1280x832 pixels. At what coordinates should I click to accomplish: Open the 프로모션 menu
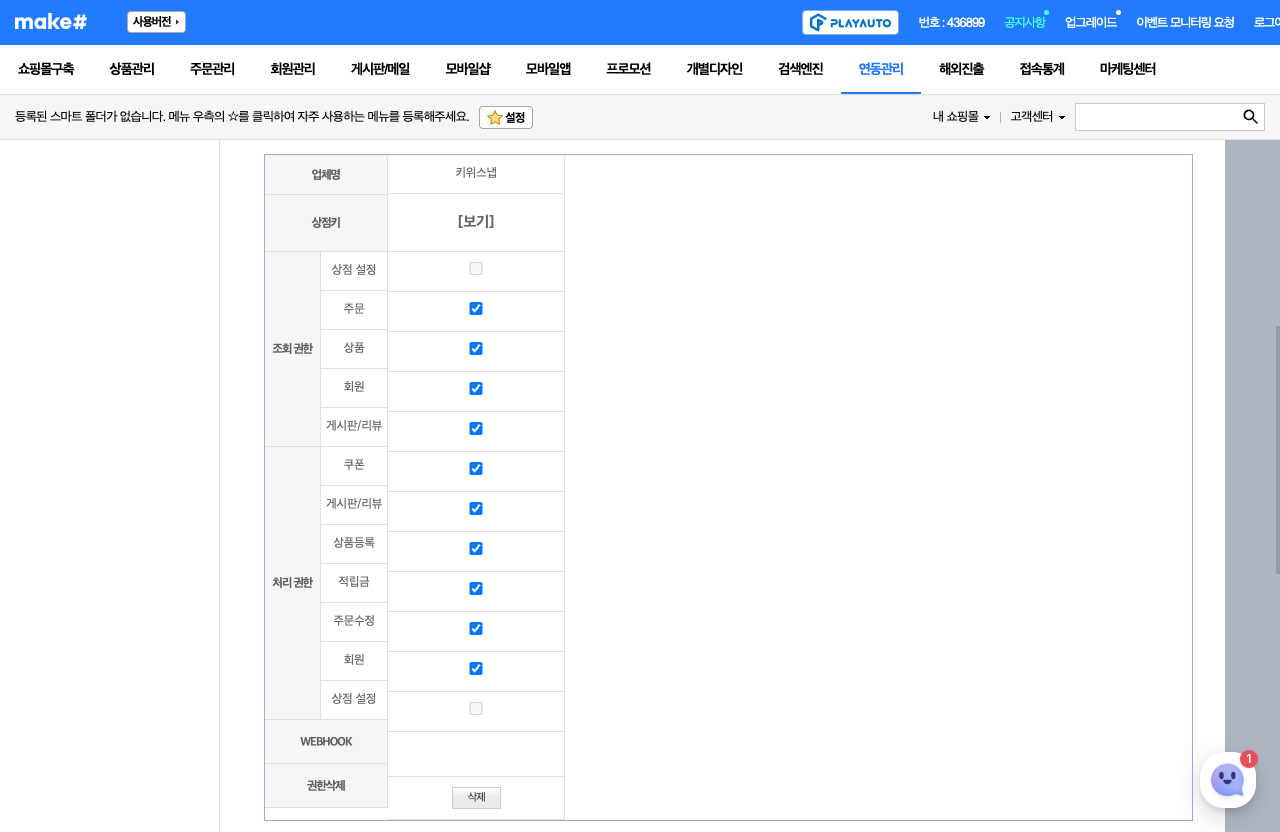pos(628,69)
